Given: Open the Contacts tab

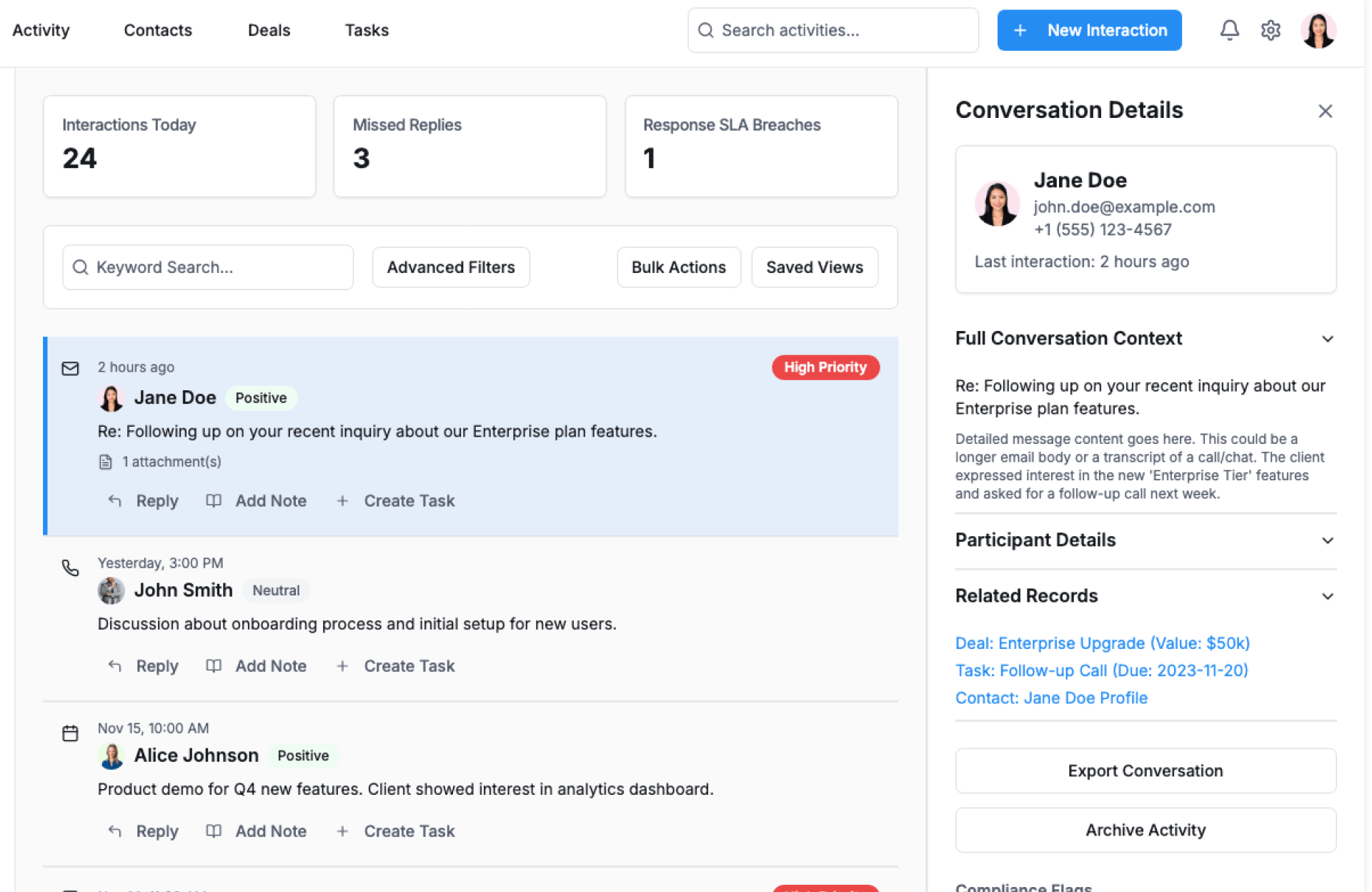Looking at the screenshot, I should tap(158, 30).
